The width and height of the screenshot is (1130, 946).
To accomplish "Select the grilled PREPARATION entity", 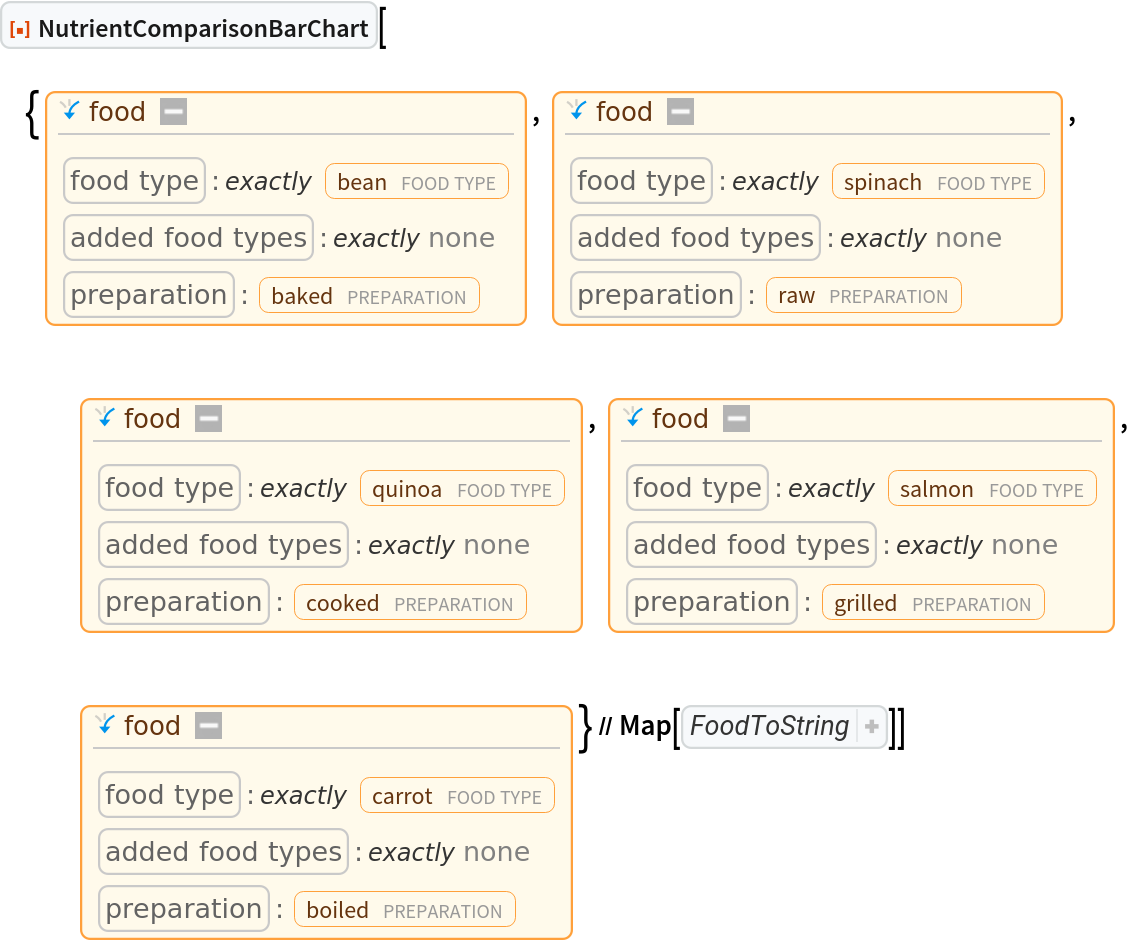I will 932,602.
